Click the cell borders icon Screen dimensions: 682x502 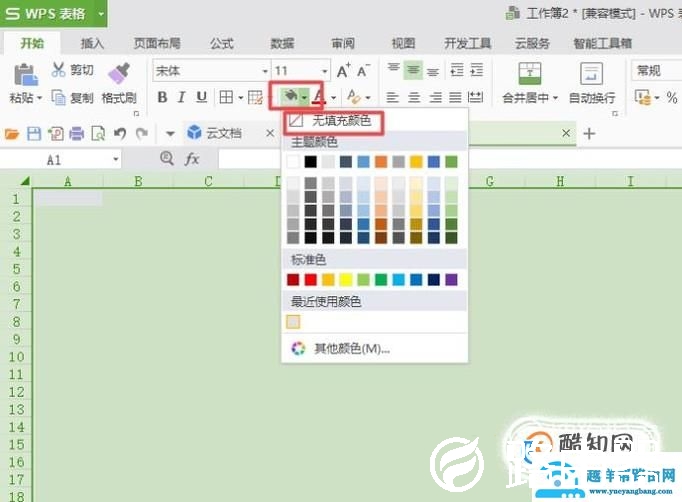click(x=226, y=97)
